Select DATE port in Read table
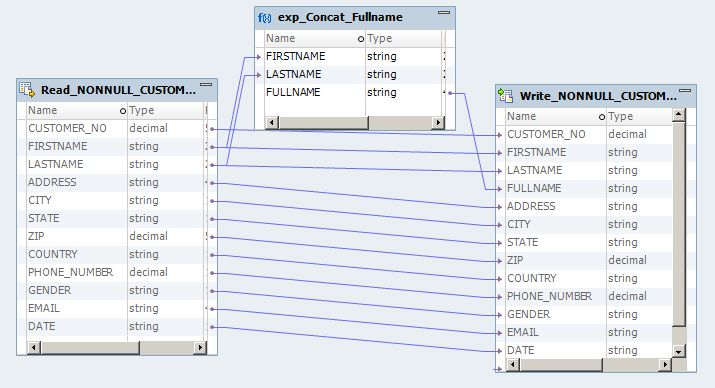 click(41, 326)
